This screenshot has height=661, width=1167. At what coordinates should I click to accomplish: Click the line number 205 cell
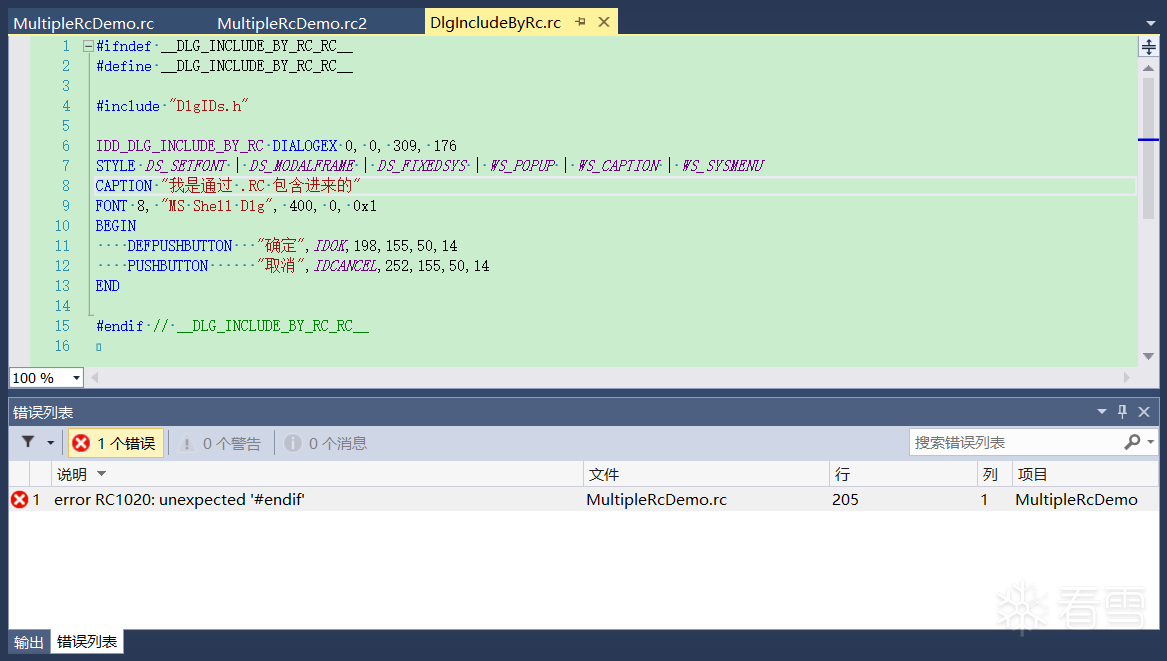(845, 499)
